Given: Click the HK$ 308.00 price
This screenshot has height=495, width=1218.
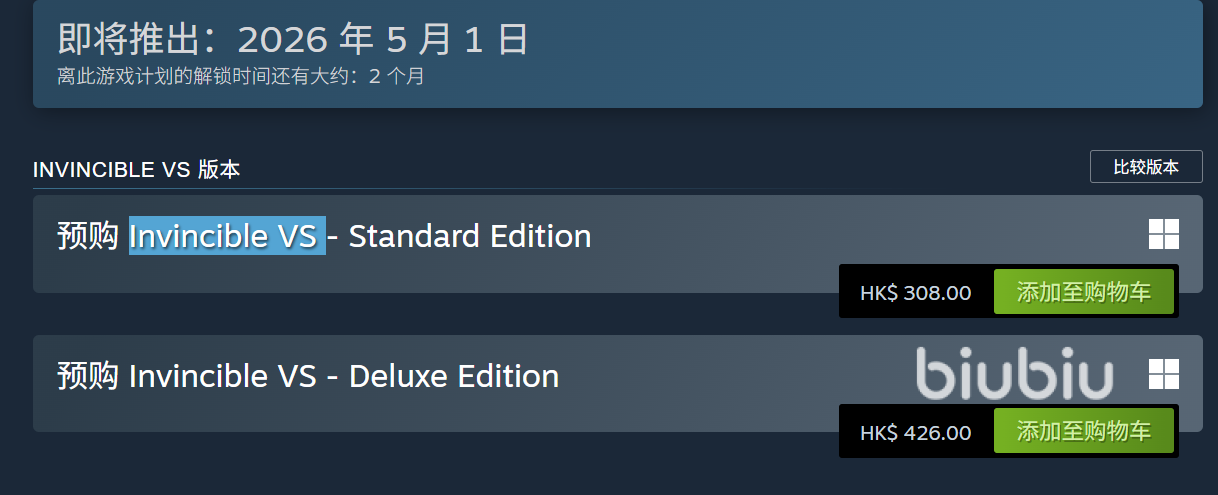Looking at the screenshot, I should (x=915, y=293).
